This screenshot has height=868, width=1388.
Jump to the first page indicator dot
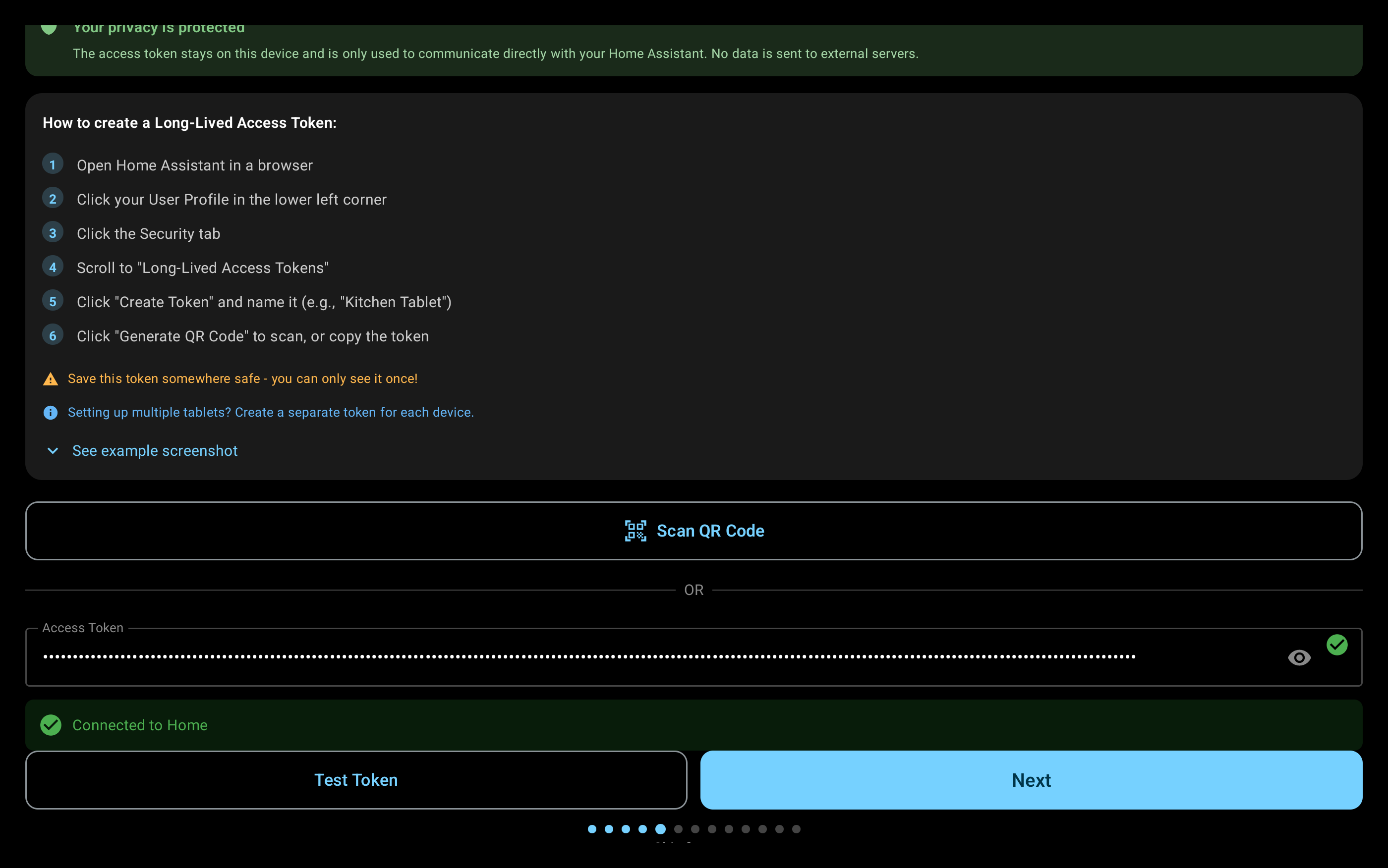click(592, 829)
